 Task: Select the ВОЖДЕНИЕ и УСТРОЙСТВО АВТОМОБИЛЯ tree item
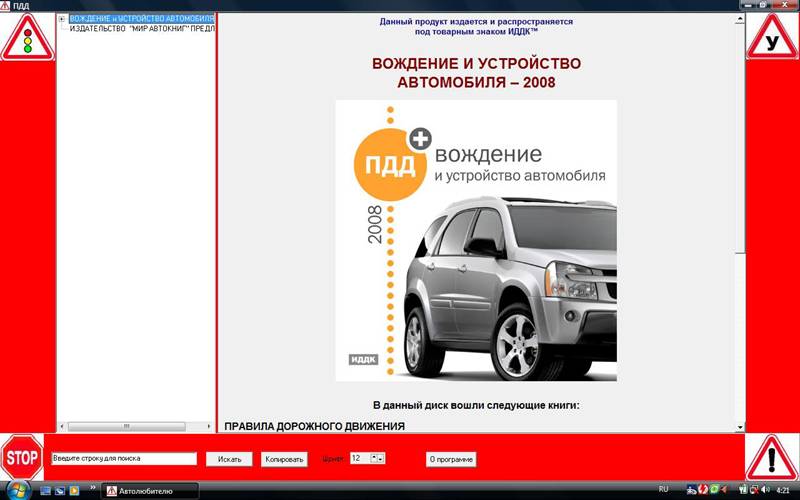142,19
